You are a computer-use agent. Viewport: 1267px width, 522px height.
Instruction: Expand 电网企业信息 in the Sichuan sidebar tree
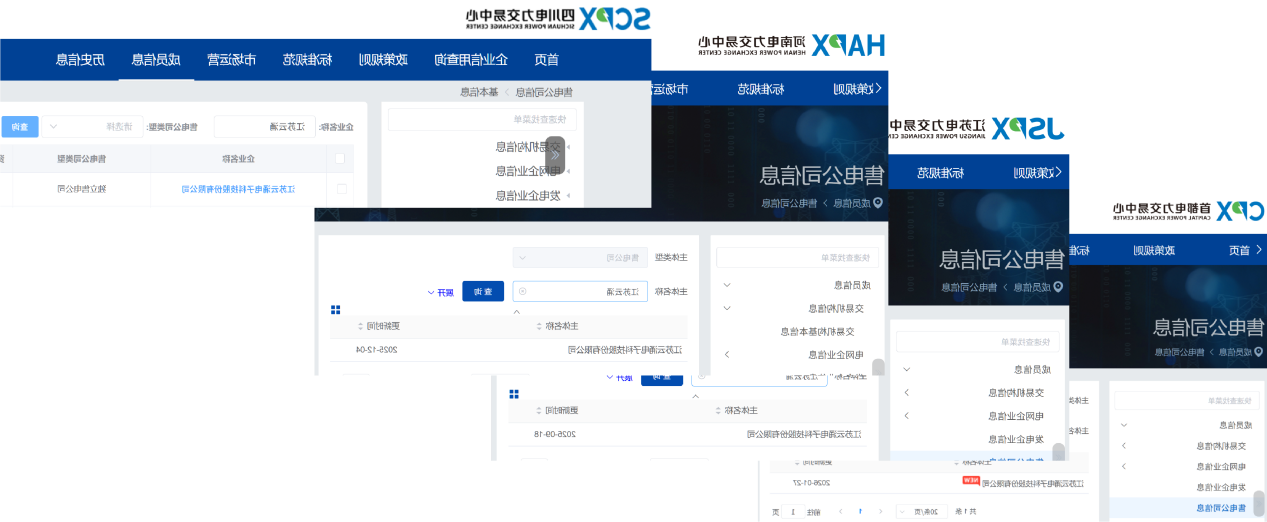569,171
